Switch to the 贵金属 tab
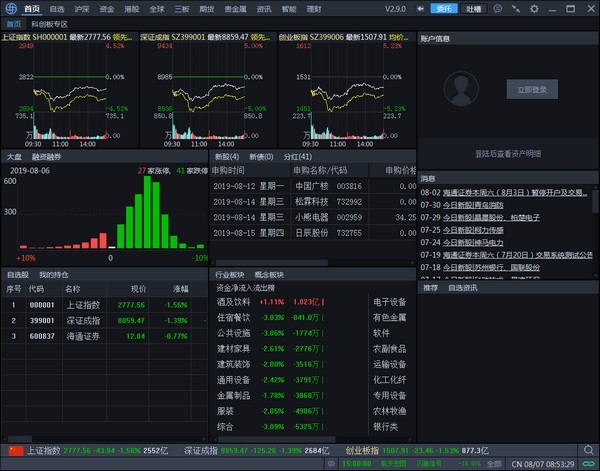The height and width of the screenshot is (471, 600). 233,9
